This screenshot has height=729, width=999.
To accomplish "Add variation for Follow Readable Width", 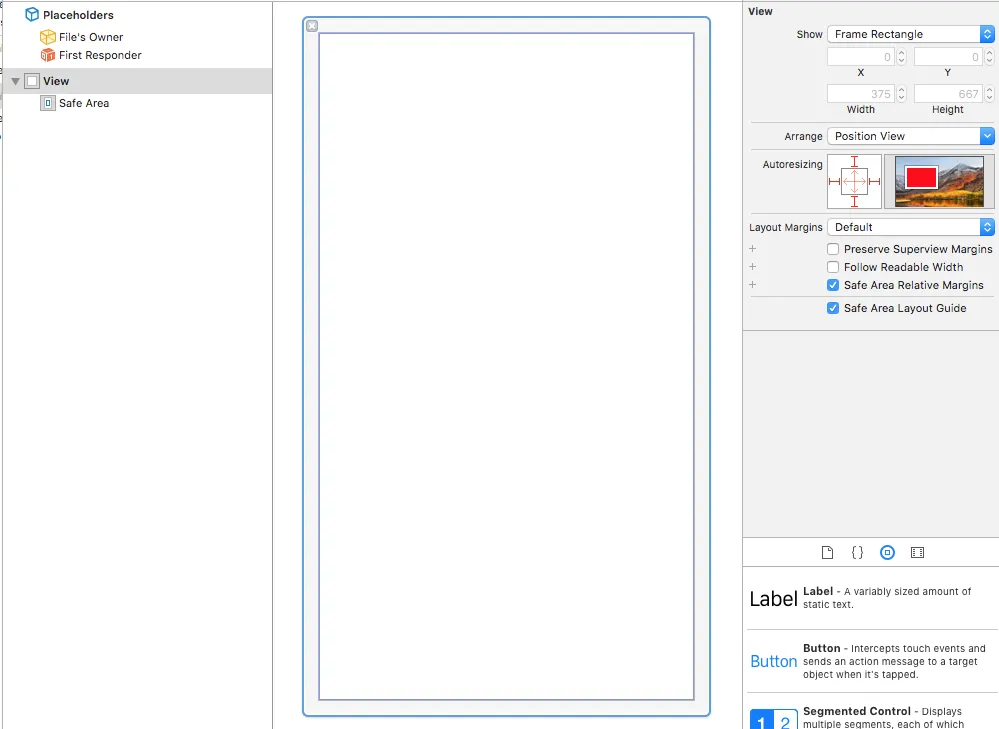I will pyautogui.click(x=752, y=266).
